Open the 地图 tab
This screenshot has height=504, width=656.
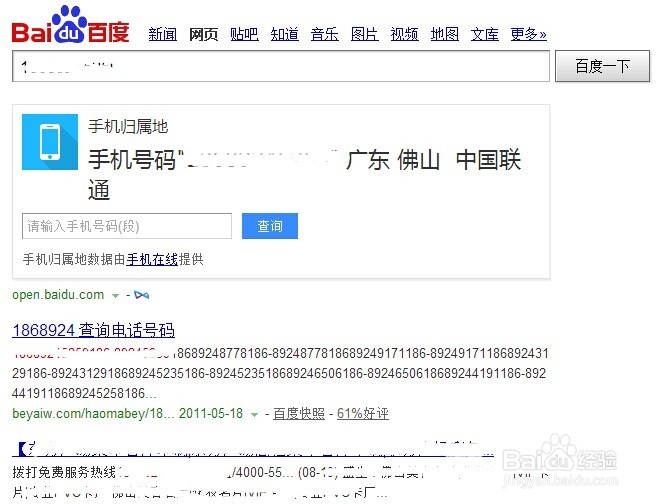pyautogui.click(x=445, y=34)
